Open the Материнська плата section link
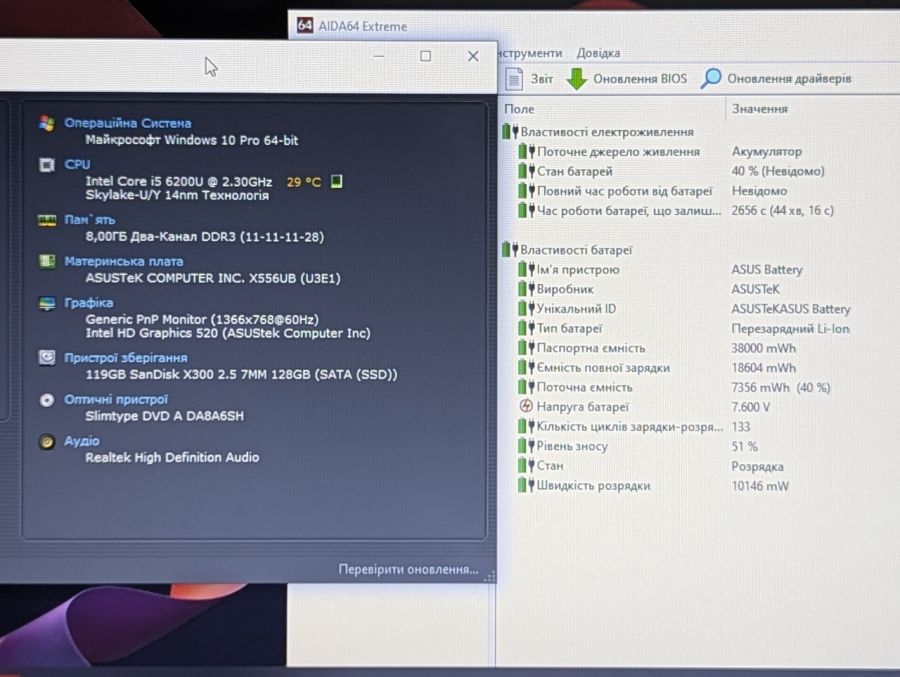The width and height of the screenshot is (900, 677). point(123,261)
